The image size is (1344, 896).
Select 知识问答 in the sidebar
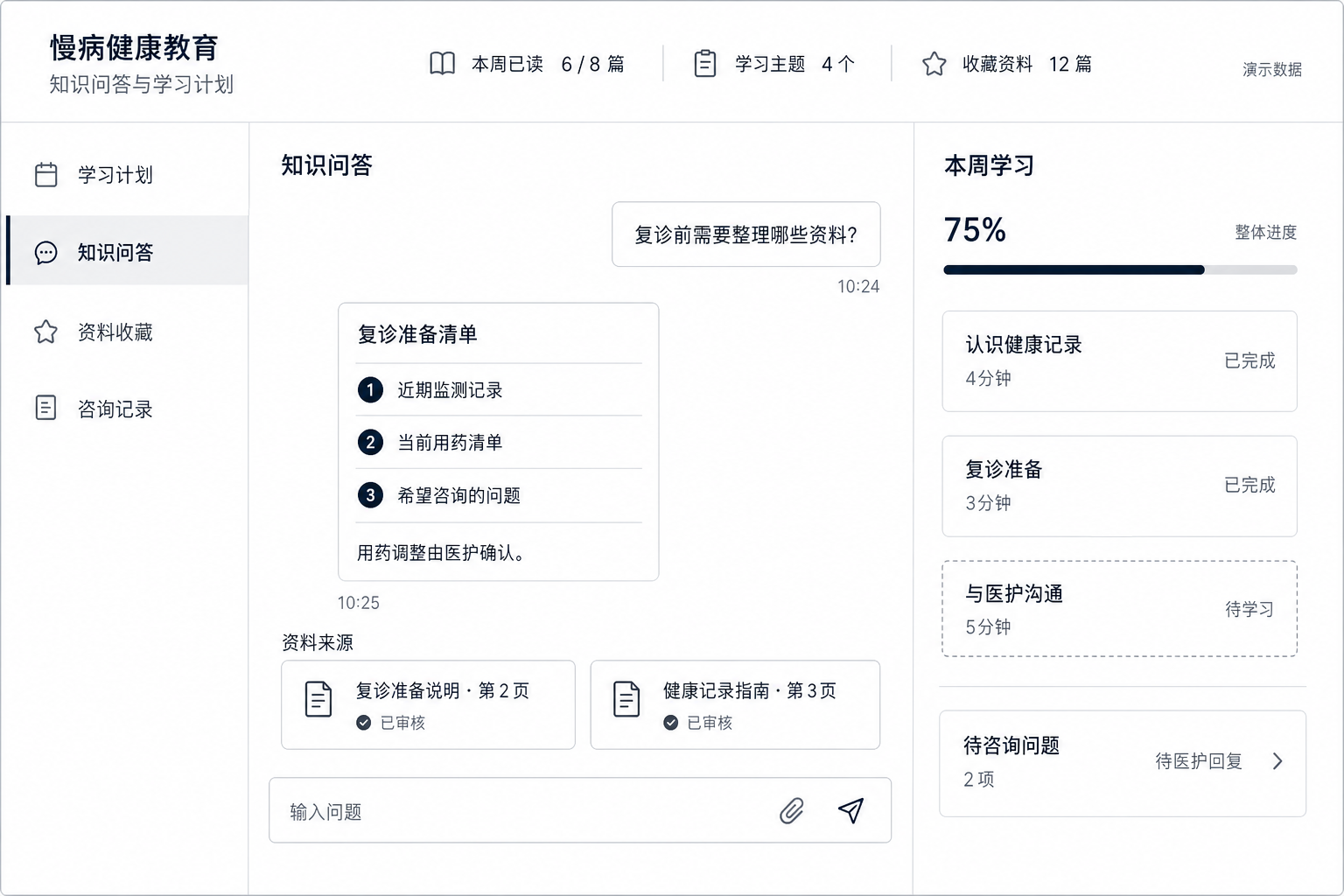click(127, 251)
